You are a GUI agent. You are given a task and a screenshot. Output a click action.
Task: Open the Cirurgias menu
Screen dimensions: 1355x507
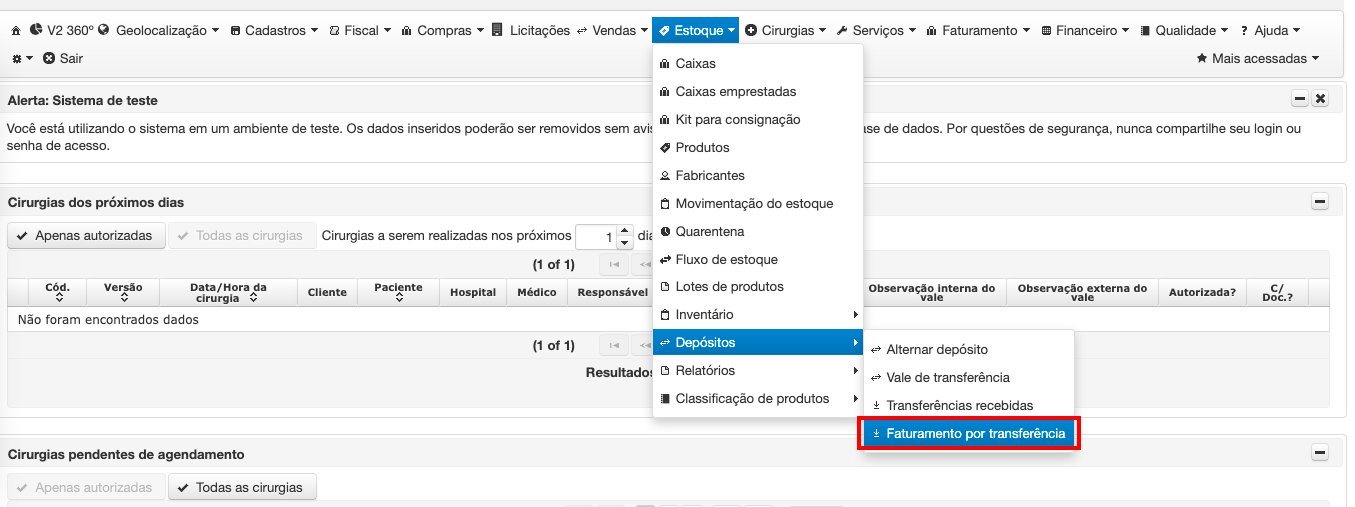786,31
